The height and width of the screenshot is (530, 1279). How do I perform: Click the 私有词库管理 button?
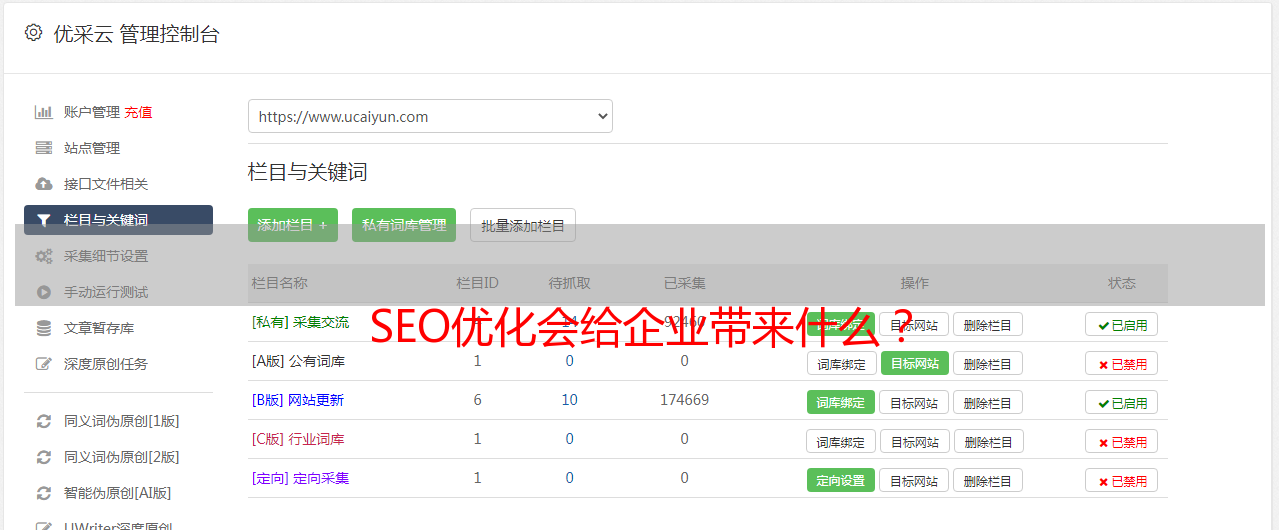tap(404, 225)
